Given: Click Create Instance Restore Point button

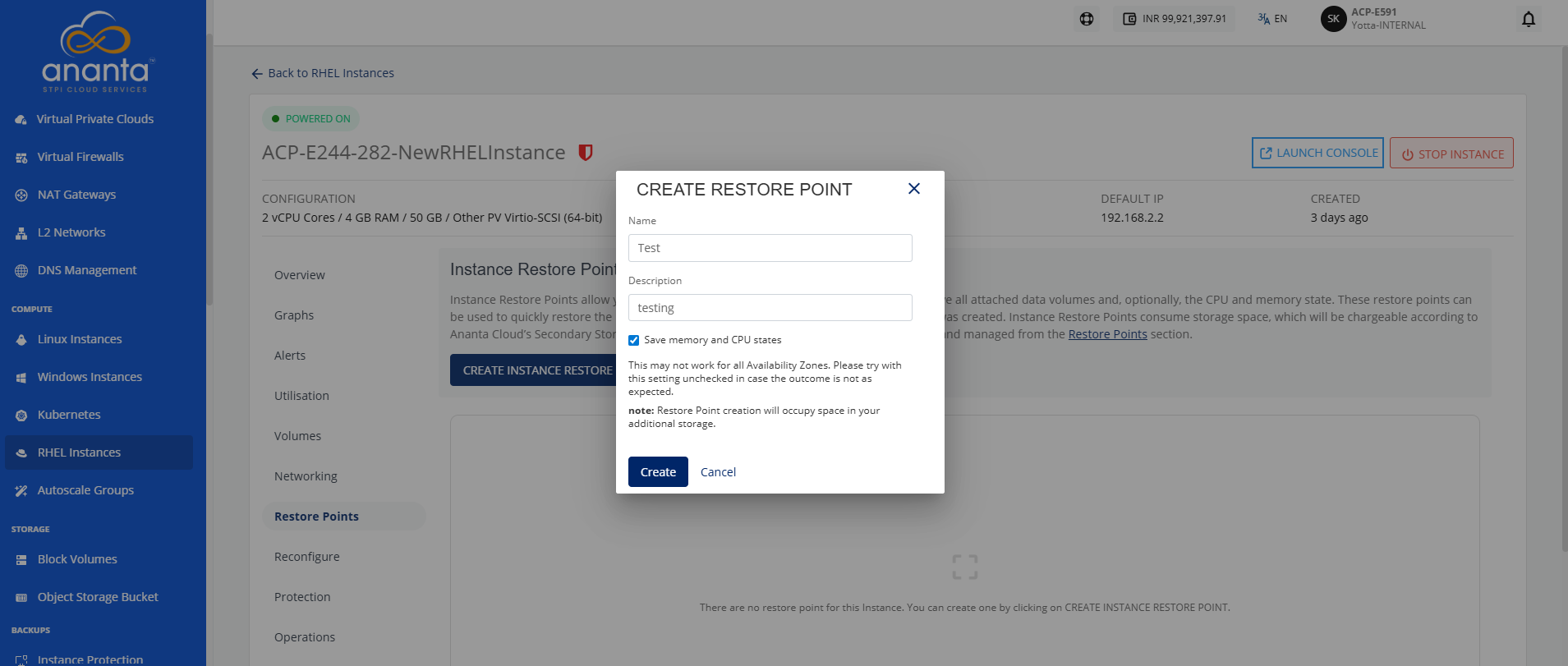Looking at the screenshot, I should tap(534, 370).
